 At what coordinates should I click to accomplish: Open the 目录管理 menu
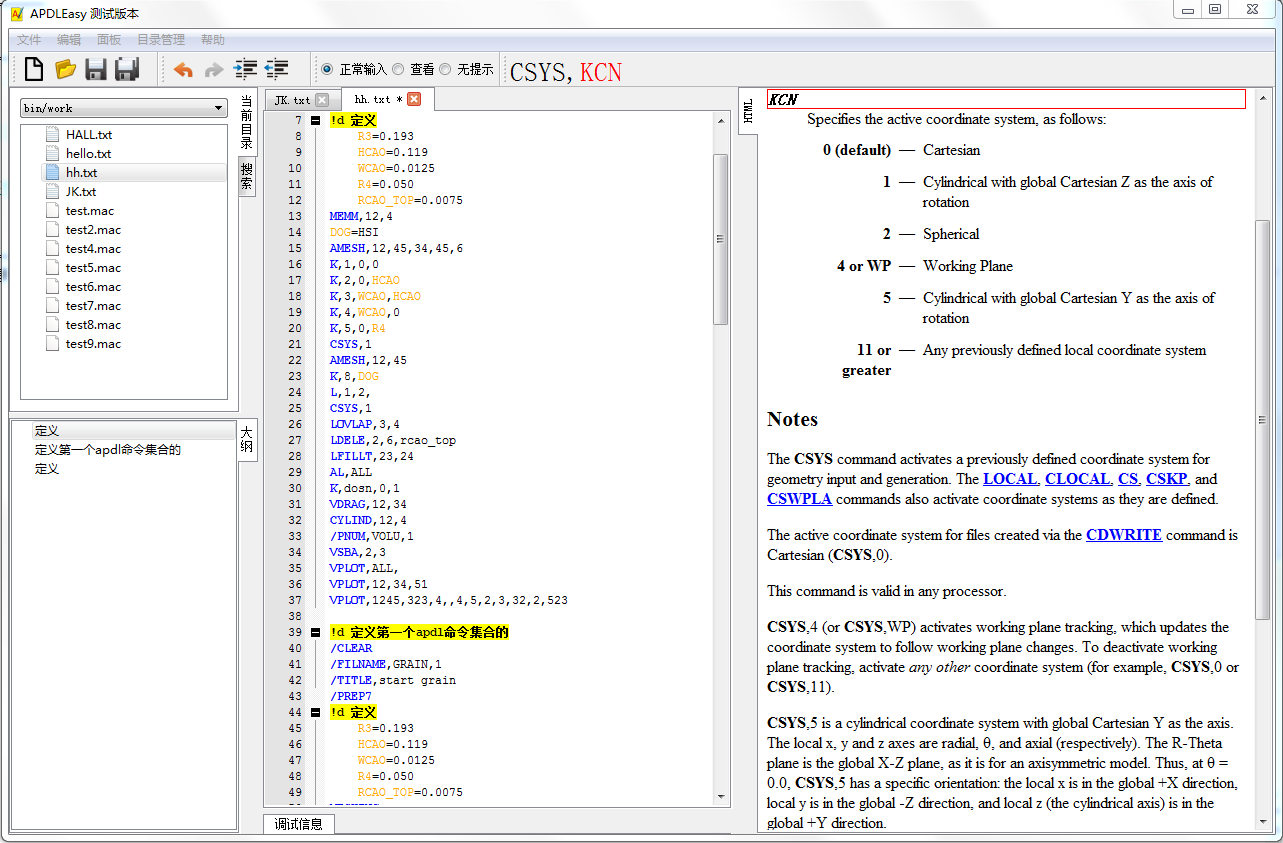[161, 40]
